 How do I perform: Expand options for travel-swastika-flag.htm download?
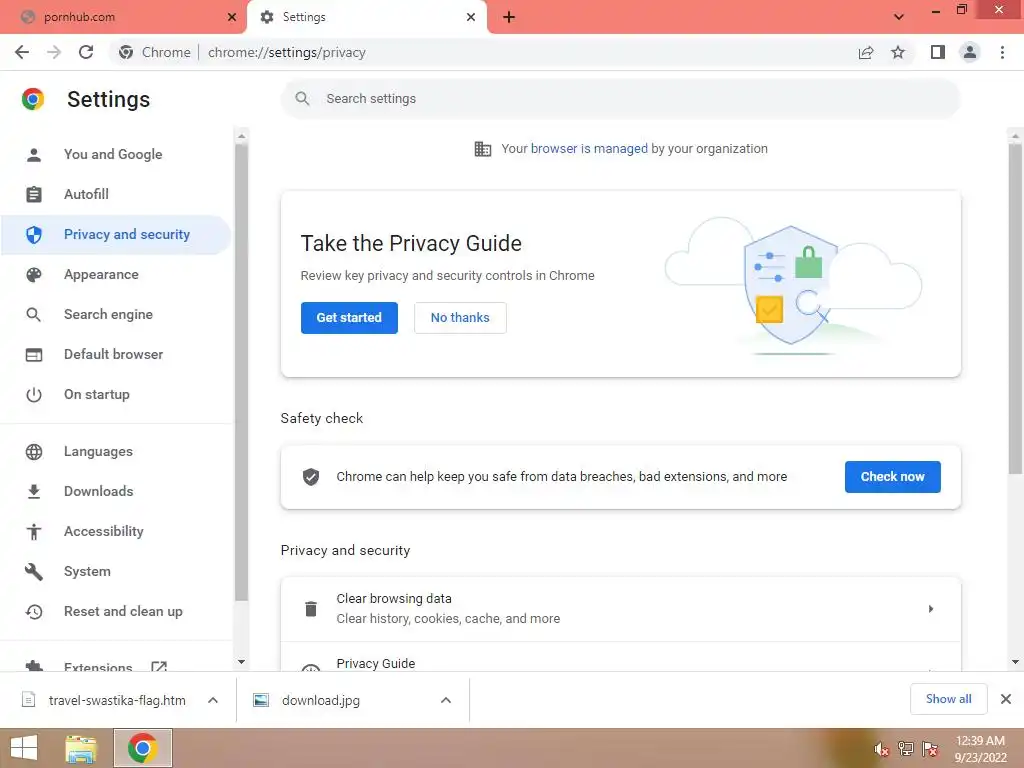[213, 700]
